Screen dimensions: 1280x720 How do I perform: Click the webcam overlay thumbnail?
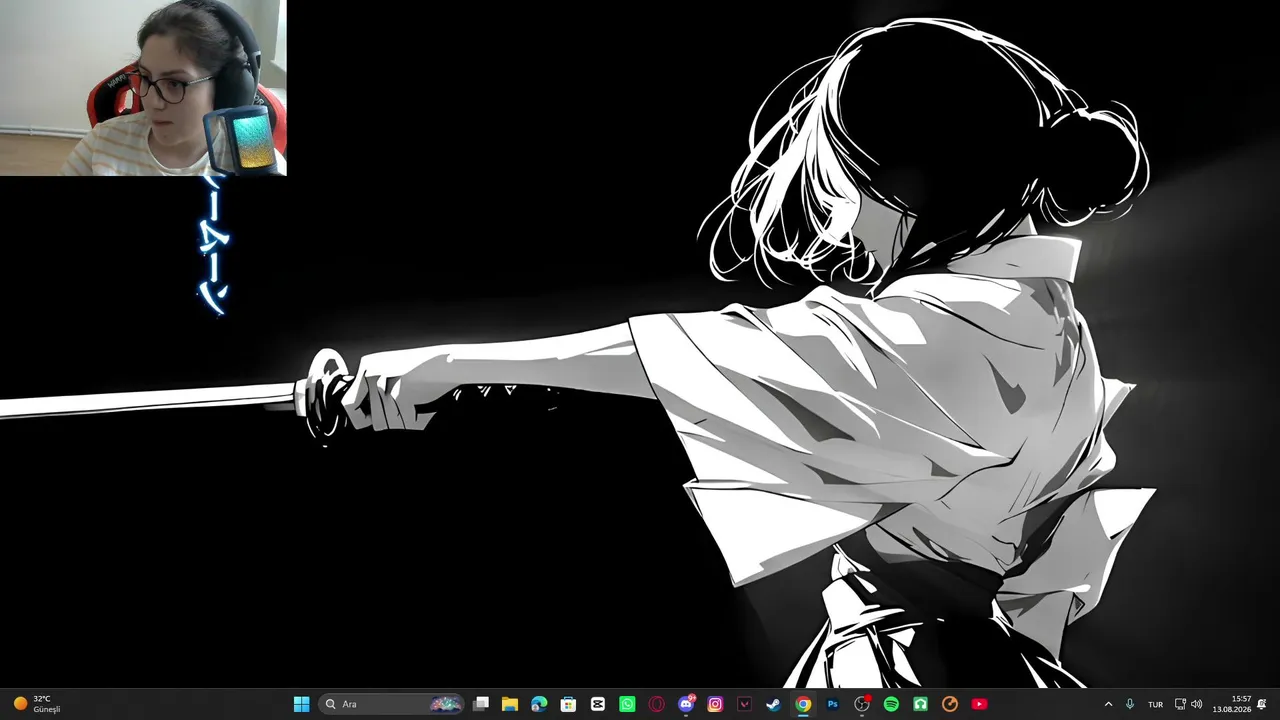[143, 88]
